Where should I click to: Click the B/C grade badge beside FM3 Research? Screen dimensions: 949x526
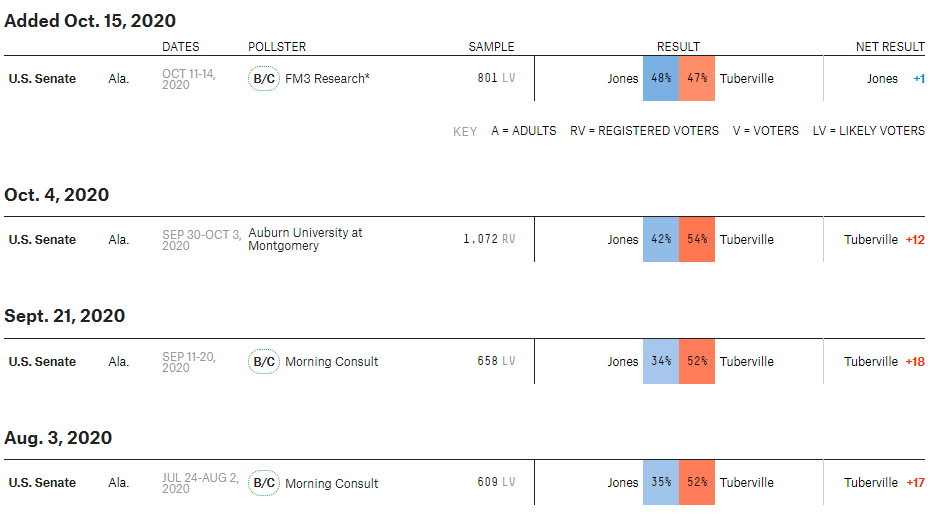tap(263, 79)
